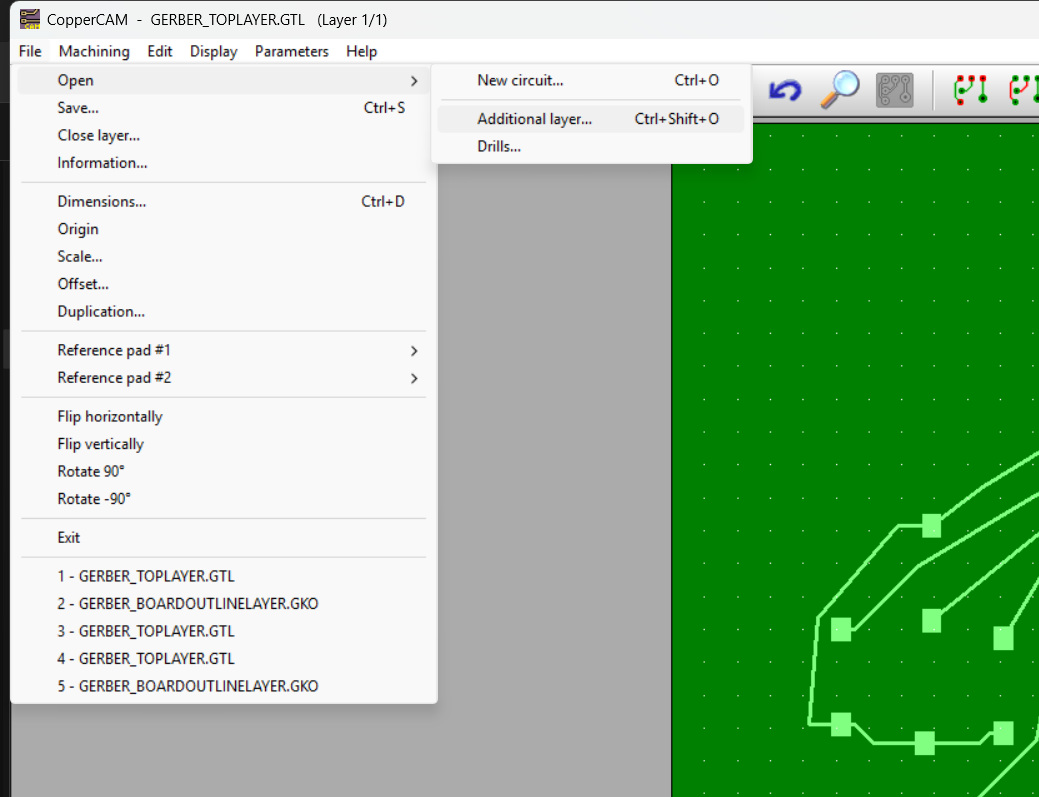This screenshot has width=1039, height=797.
Task: Open recent file 5 - GERBER_BOARDOUTLINELAYER.GKO
Action: (x=224, y=686)
